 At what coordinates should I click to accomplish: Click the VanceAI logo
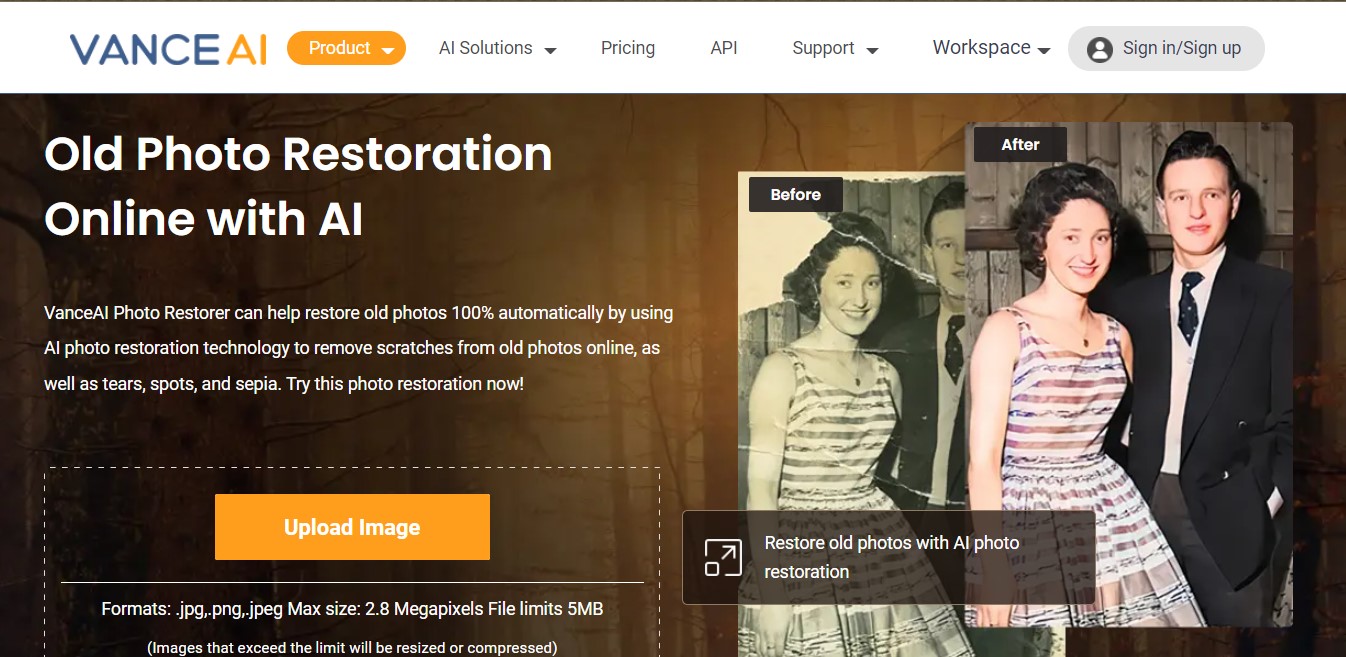click(x=168, y=47)
